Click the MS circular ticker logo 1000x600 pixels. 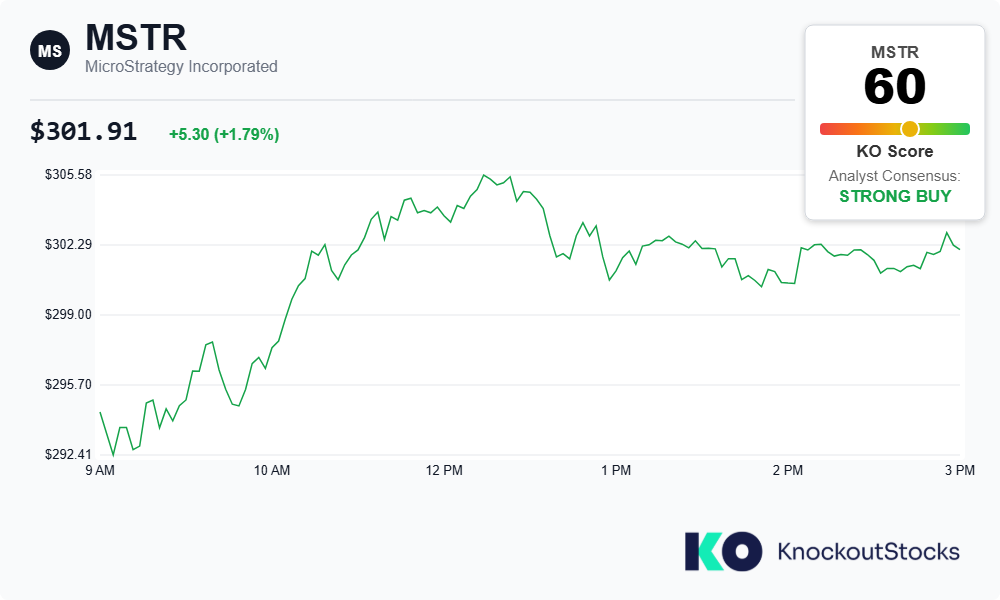(49, 49)
